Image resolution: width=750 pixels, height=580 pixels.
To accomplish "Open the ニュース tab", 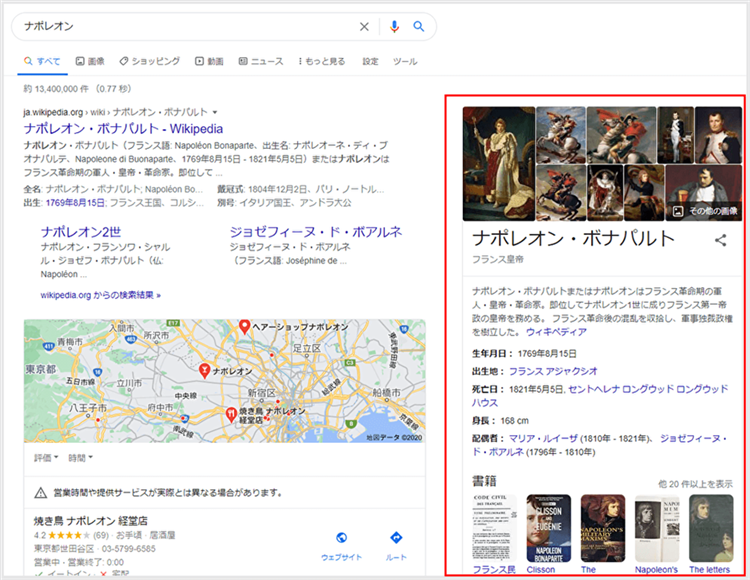I will pos(261,61).
